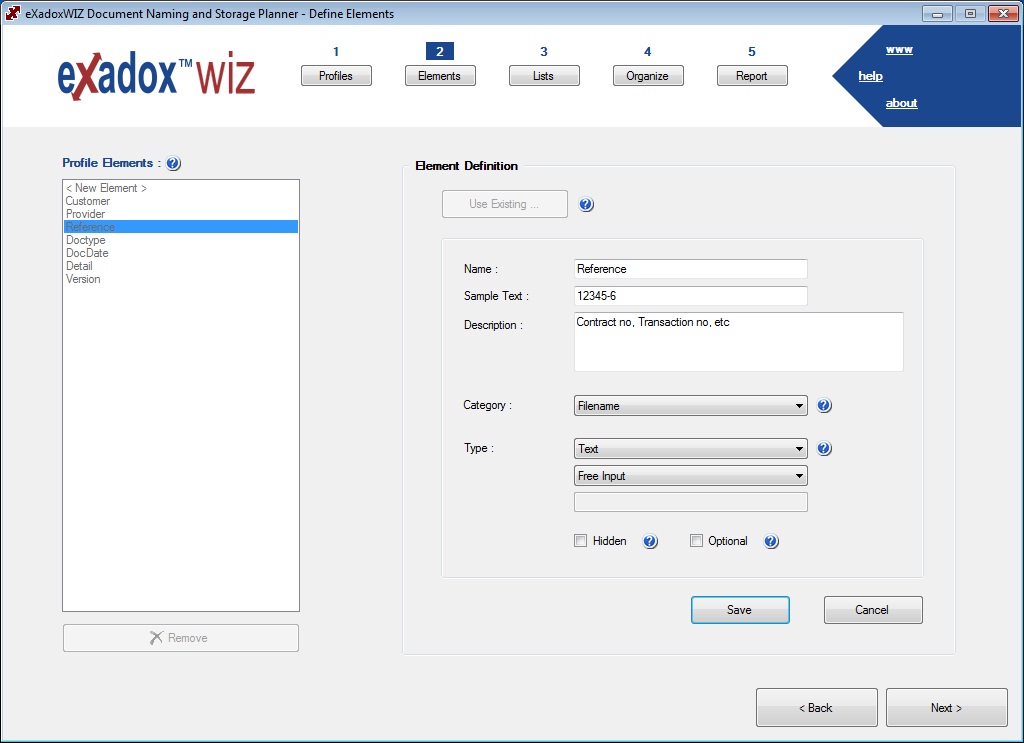Image resolution: width=1024 pixels, height=743 pixels.
Task: Open help icon for Type field
Action: click(x=824, y=449)
